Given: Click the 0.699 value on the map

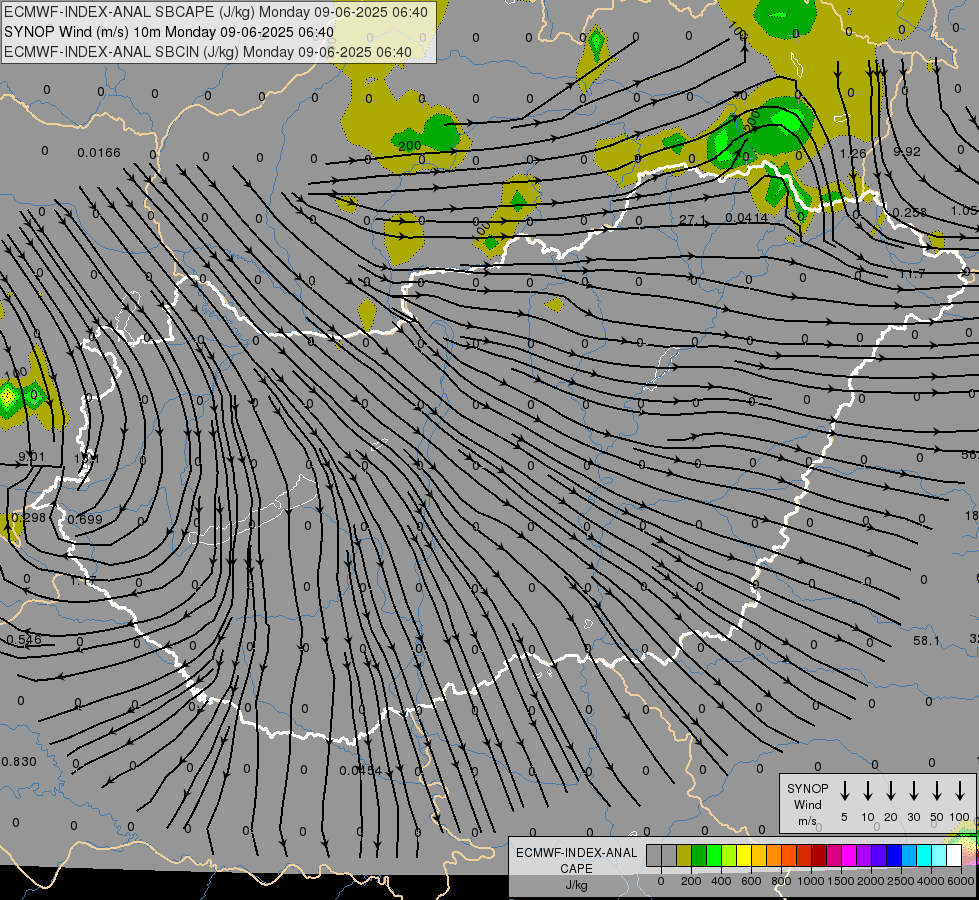Looking at the screenshot, I should click(x=85, y=520).
